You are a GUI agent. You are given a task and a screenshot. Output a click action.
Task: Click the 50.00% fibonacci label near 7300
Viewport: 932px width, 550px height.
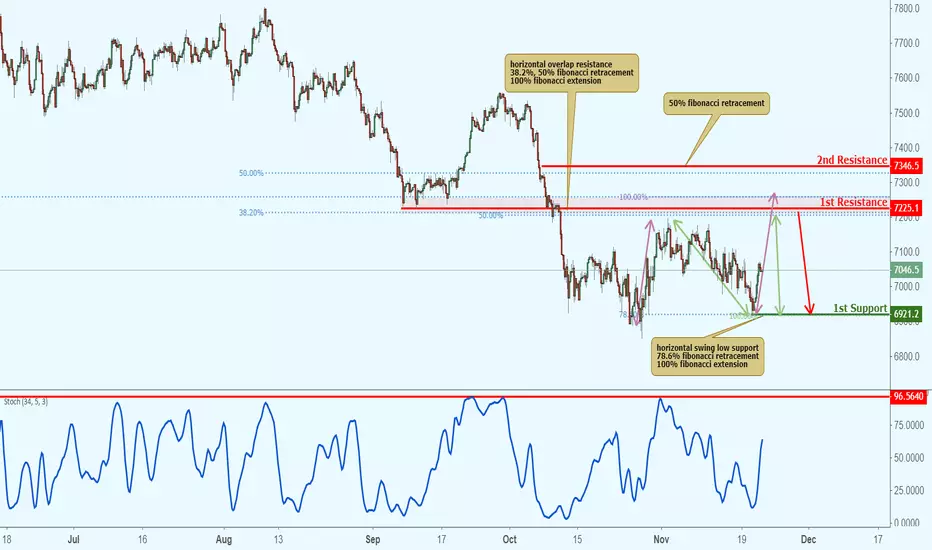[x=251, y=174]
